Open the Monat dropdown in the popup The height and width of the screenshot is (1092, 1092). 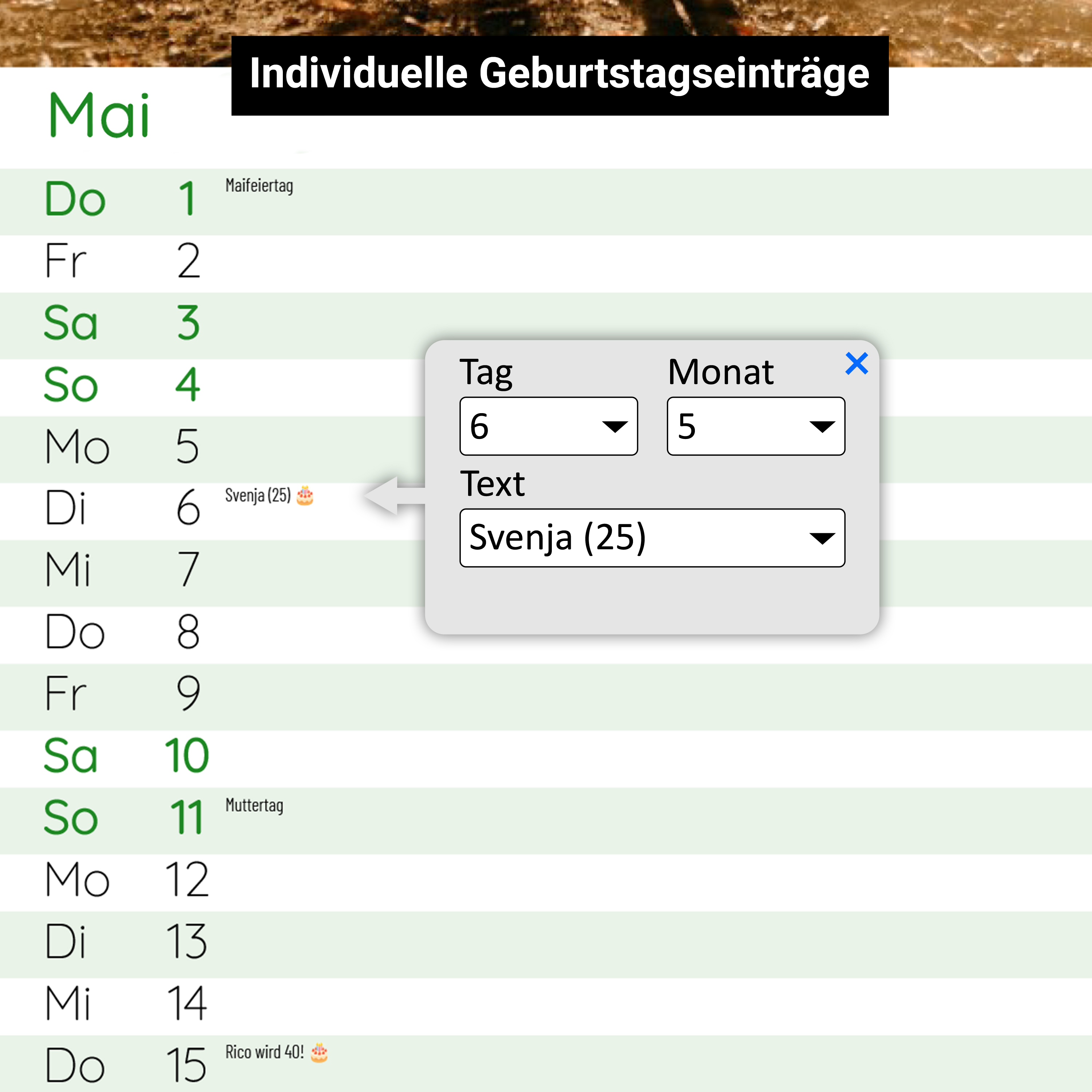coord(755,426)
